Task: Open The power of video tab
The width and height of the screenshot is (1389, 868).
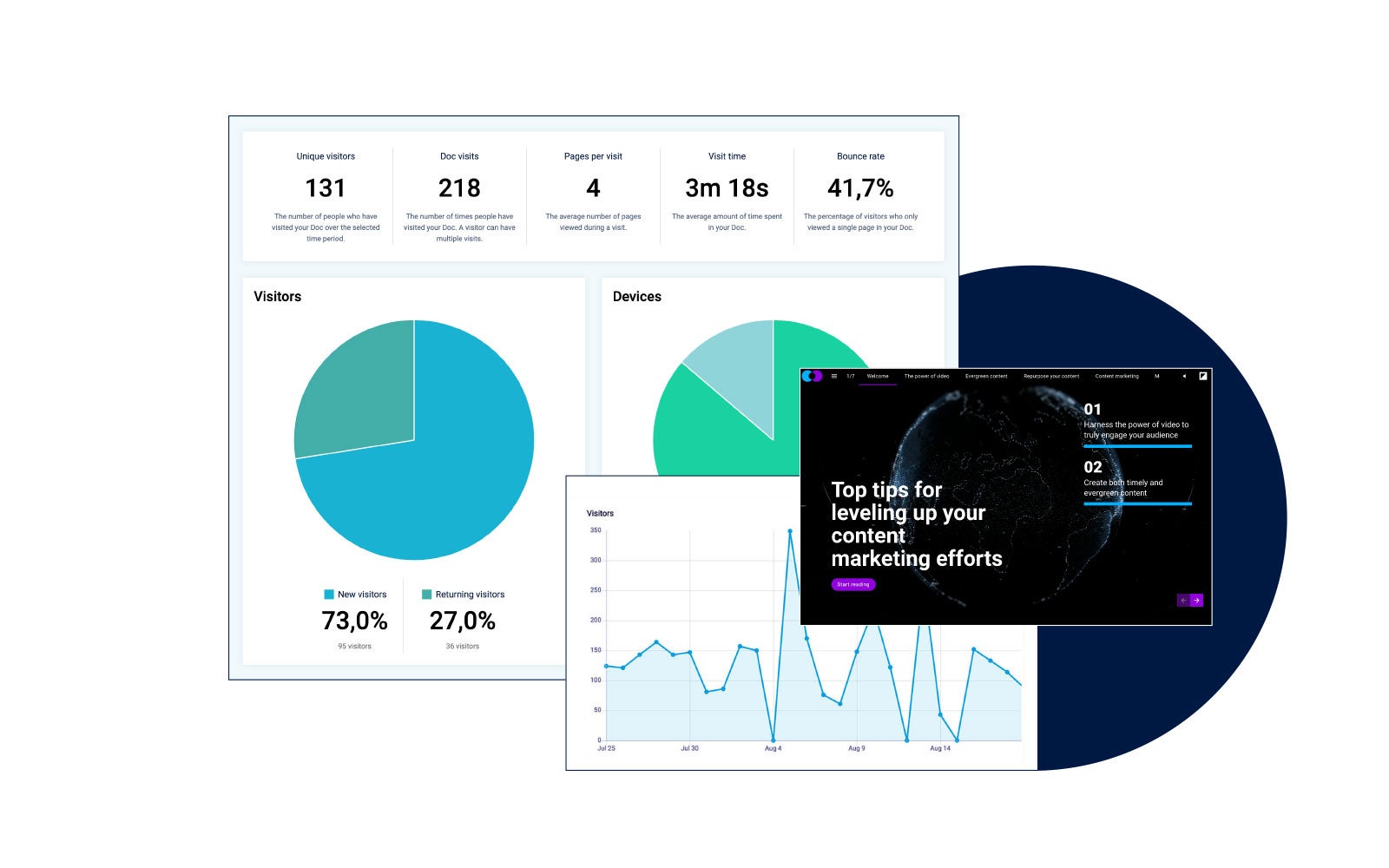Action: point(926,376)
